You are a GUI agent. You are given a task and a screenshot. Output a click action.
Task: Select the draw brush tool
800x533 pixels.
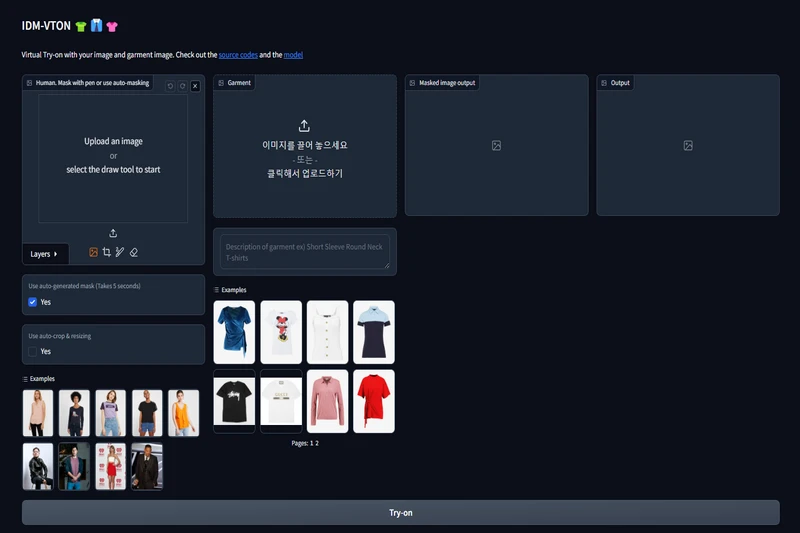[120, 253]
